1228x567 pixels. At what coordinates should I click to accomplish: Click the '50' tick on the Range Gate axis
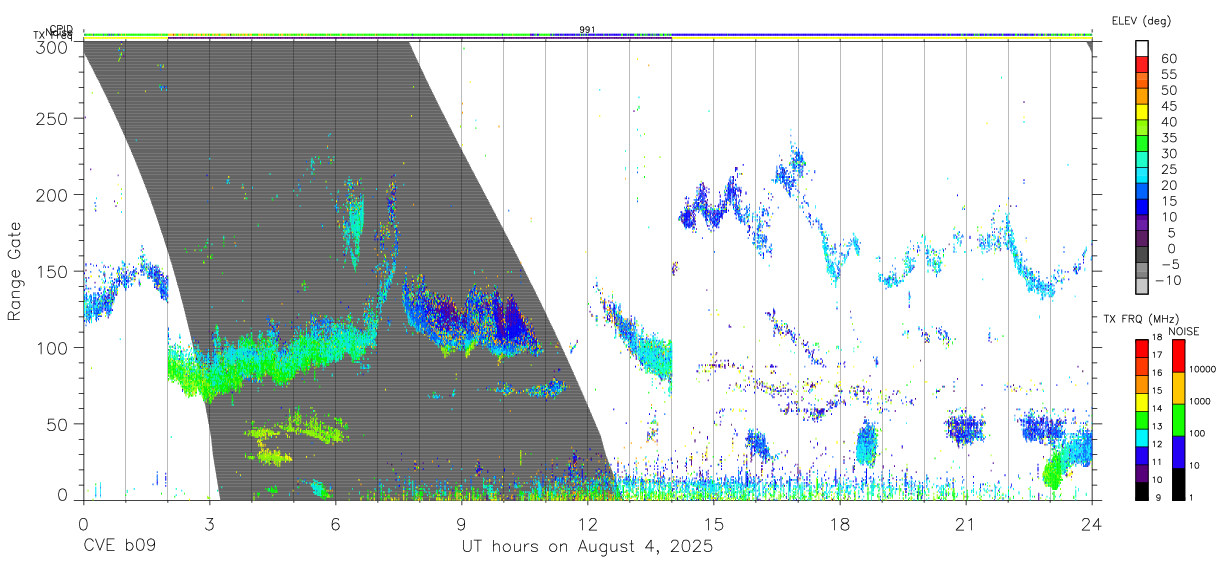[x=58, y=423]
